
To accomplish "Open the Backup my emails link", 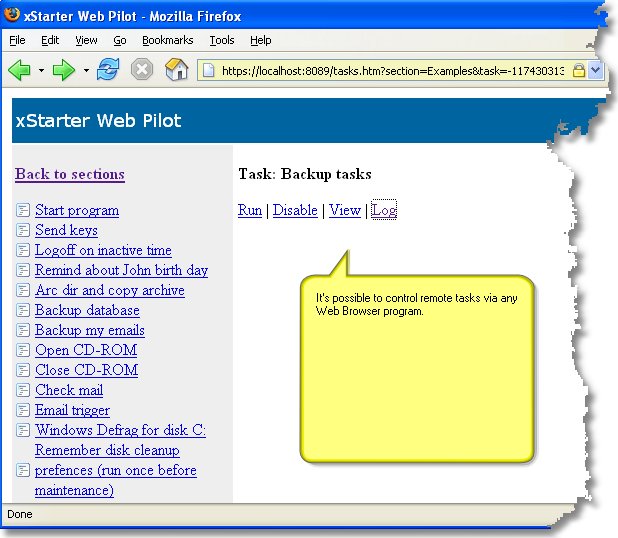I will pos(90,330).
